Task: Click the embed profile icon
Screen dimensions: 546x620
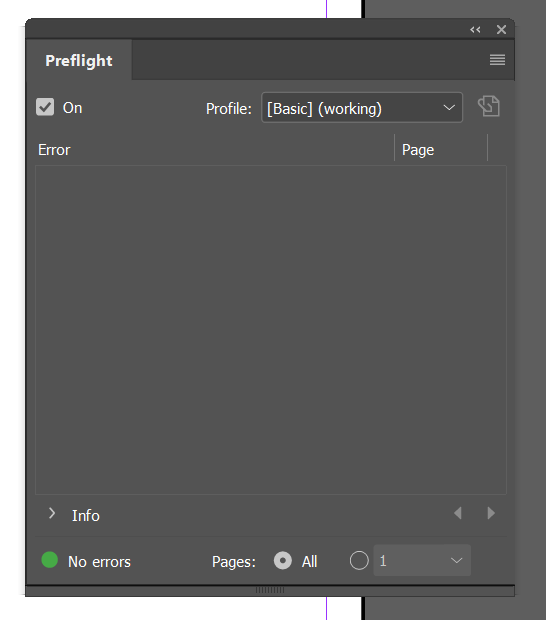Action: click(x=489, y=106)
